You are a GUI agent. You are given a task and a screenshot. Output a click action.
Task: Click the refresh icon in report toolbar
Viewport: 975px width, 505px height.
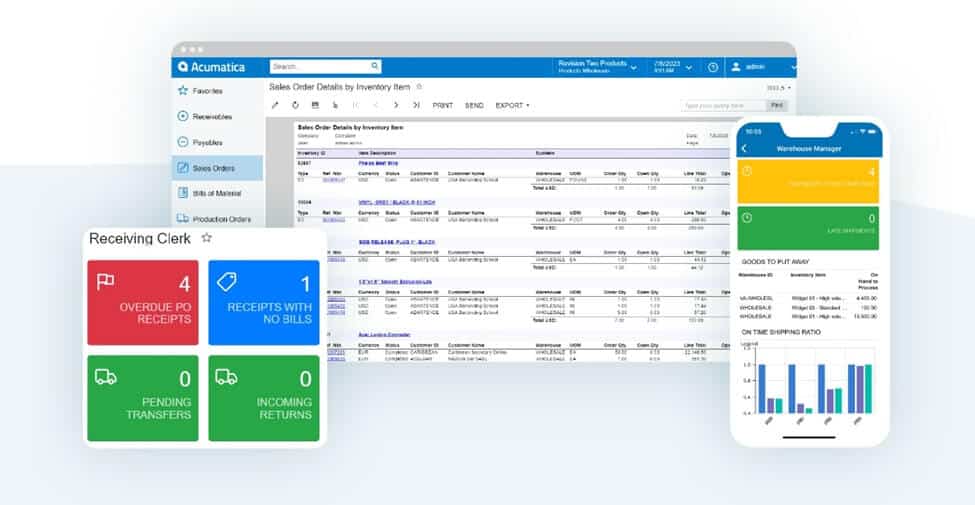pos(295,105)
